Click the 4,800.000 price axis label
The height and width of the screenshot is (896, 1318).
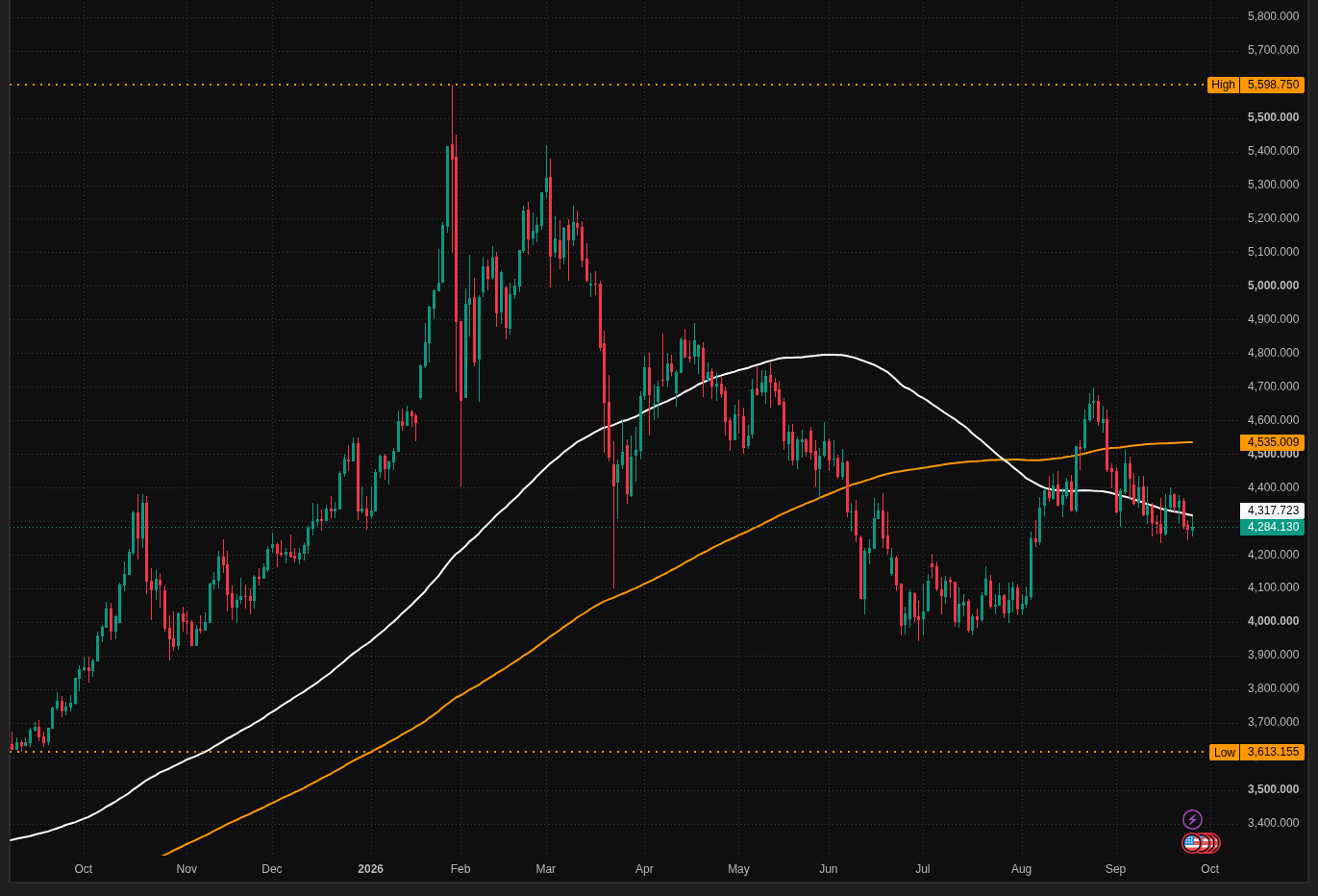(1273, 353)
